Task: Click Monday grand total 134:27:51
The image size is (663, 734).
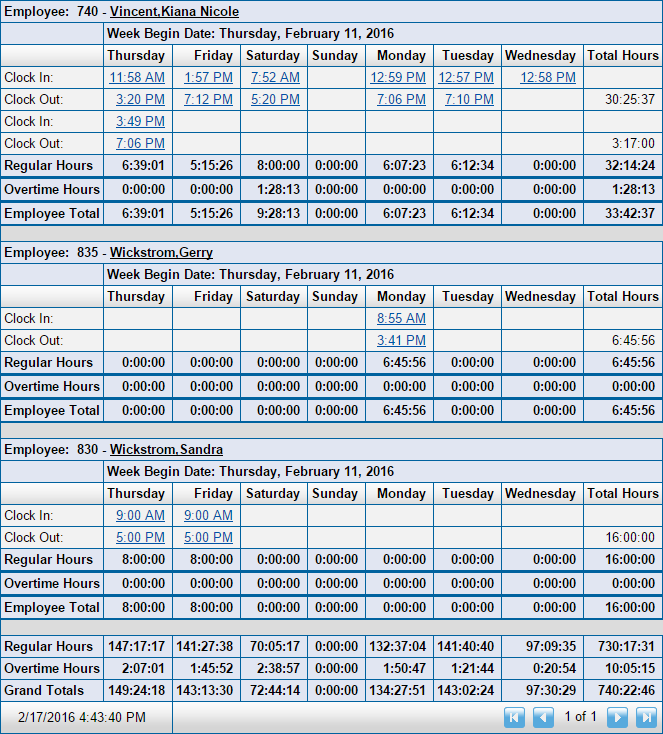Action: pyautogui.click(x=398, y=691)
